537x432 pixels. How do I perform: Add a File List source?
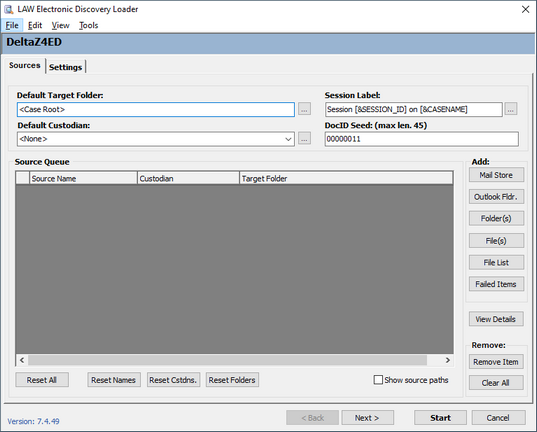pos(496,262)
